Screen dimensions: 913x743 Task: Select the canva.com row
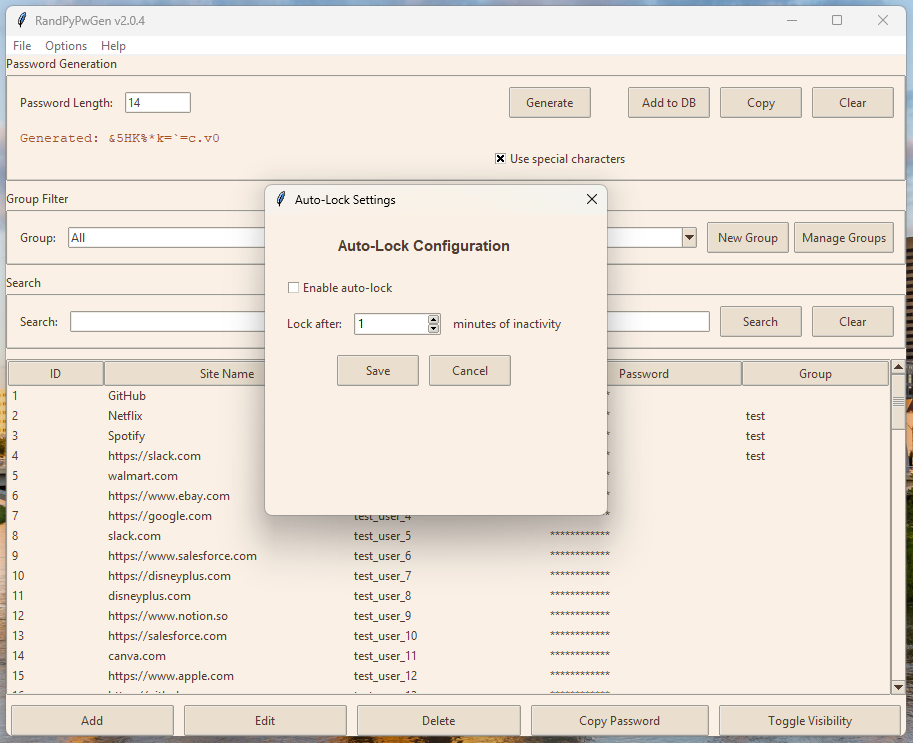(x=448, y=656)
